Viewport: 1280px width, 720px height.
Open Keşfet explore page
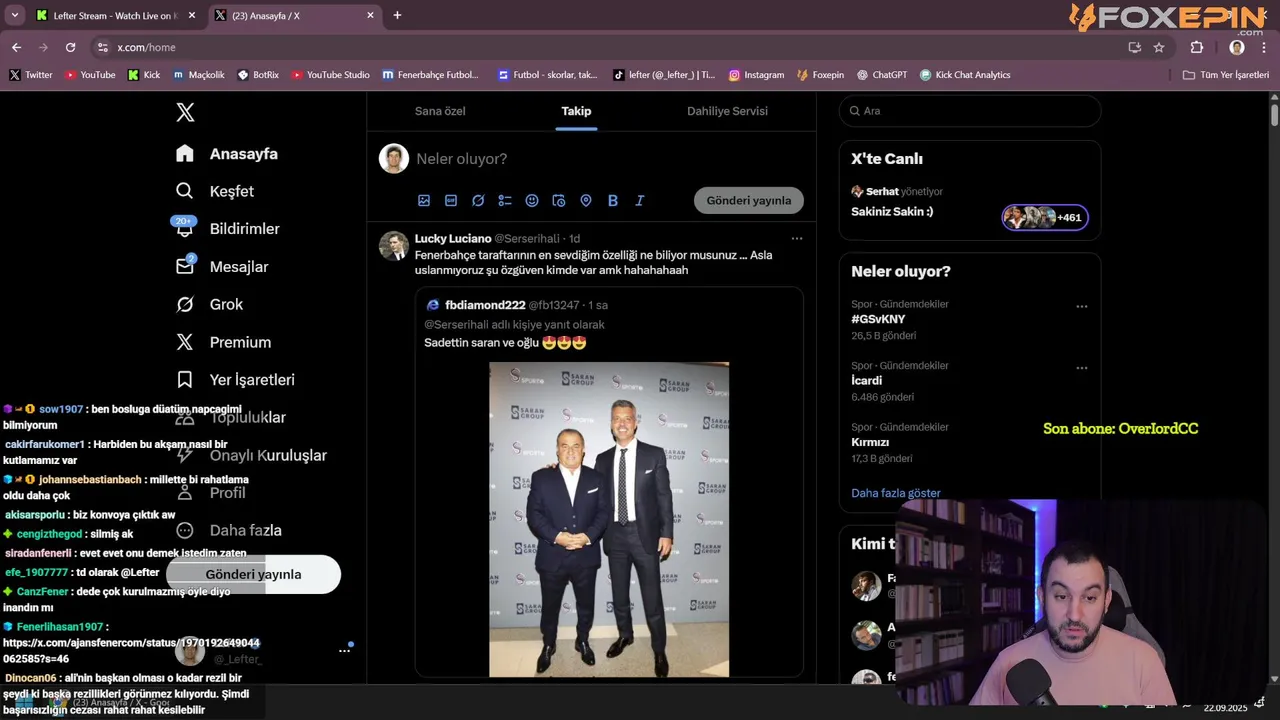coord(215,191)
